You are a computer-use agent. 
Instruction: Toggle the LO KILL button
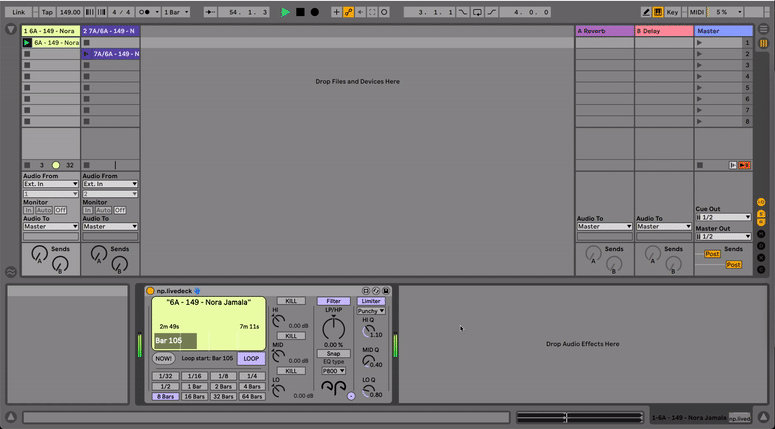(291, 371)
